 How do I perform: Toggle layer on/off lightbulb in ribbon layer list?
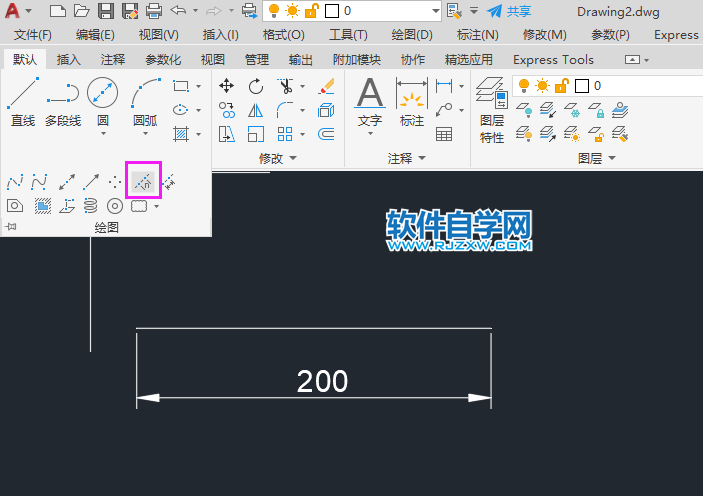524,85
